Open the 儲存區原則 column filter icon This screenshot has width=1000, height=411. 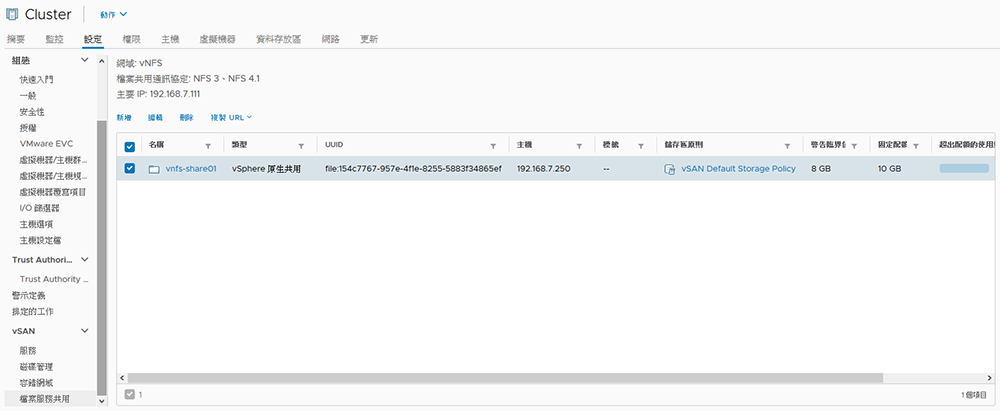pyautogui.click(x=788, y=146)
